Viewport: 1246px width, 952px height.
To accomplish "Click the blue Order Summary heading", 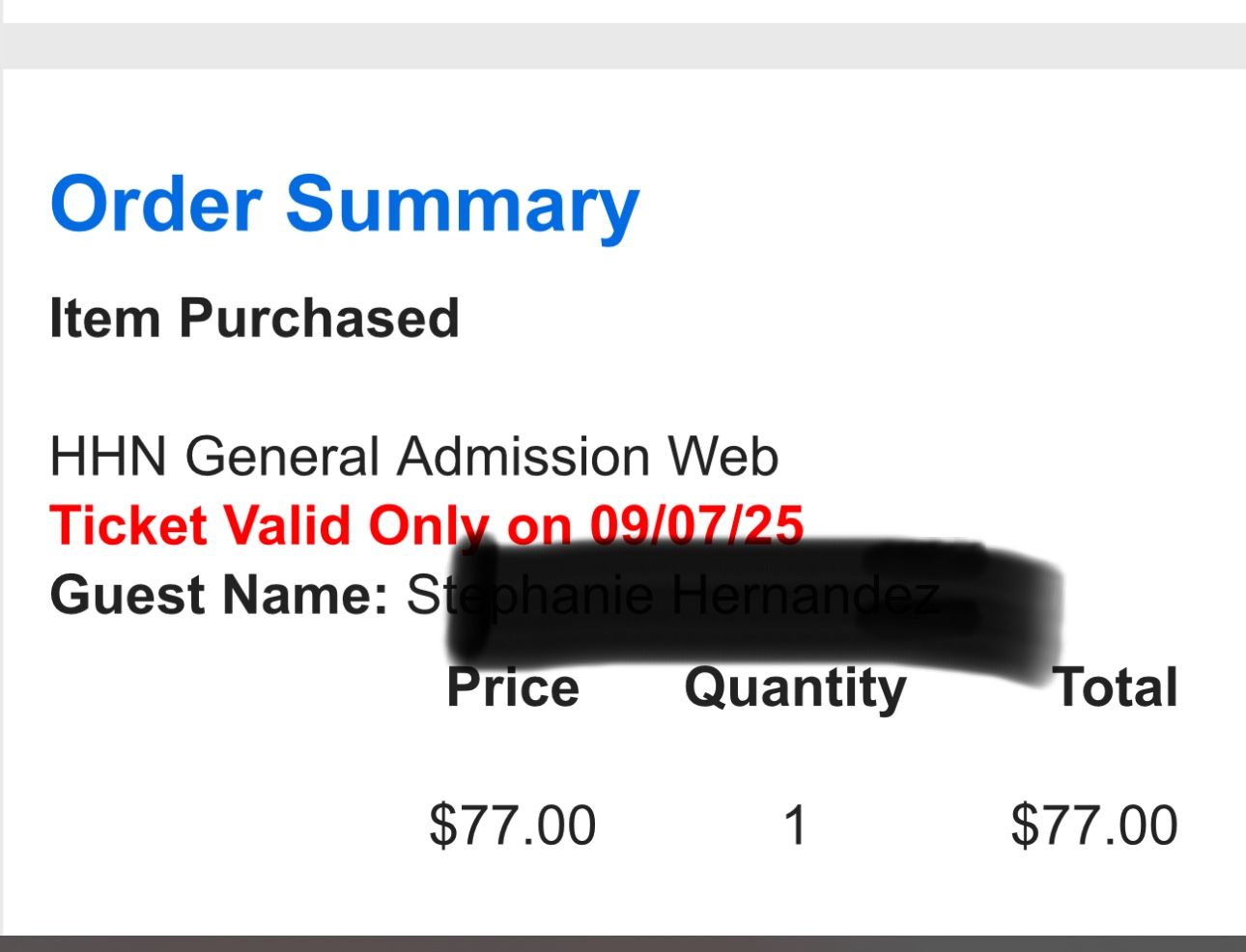I will (x=344, y=204).
